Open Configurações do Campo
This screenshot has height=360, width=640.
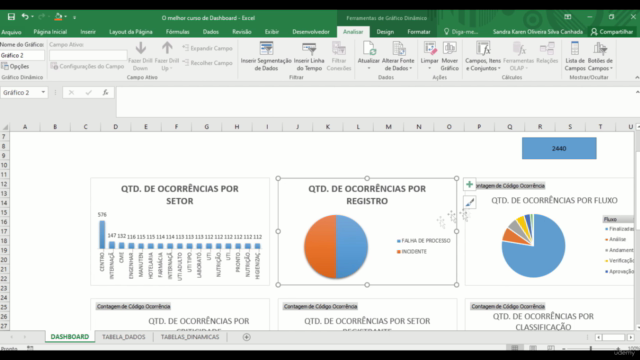[87, 66]
